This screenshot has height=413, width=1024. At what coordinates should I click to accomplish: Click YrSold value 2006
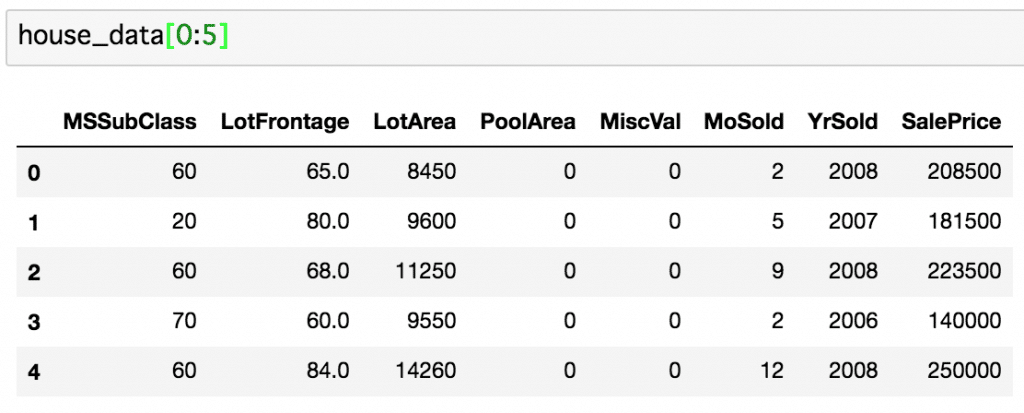tap(854, 321)
